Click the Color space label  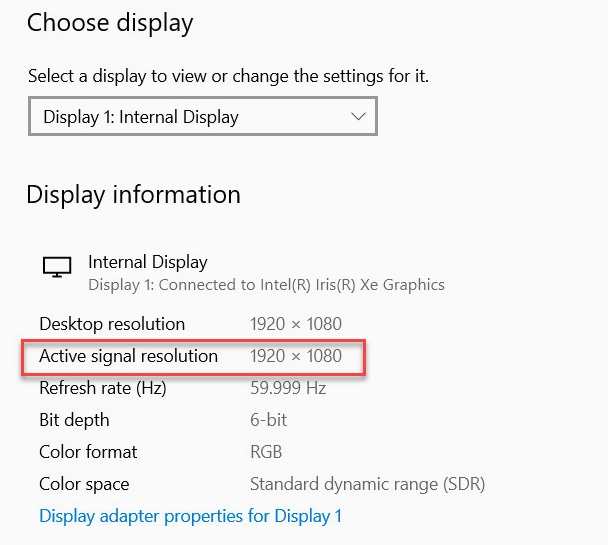click(84, 485)
